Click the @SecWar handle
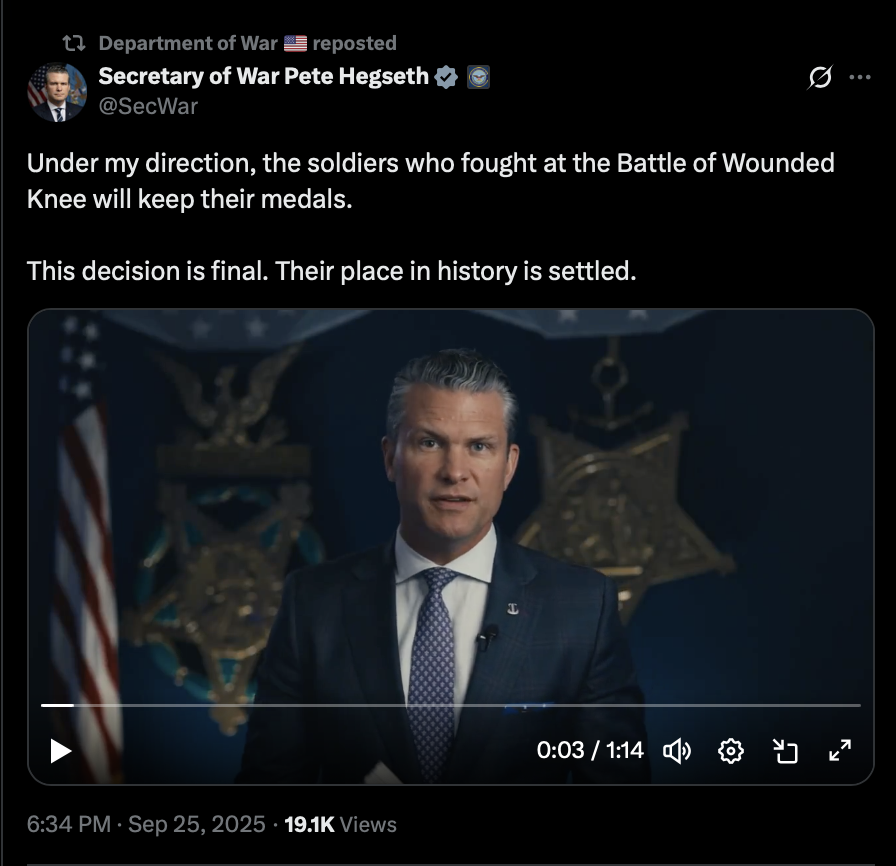896x866 pixels. [148, 106]
